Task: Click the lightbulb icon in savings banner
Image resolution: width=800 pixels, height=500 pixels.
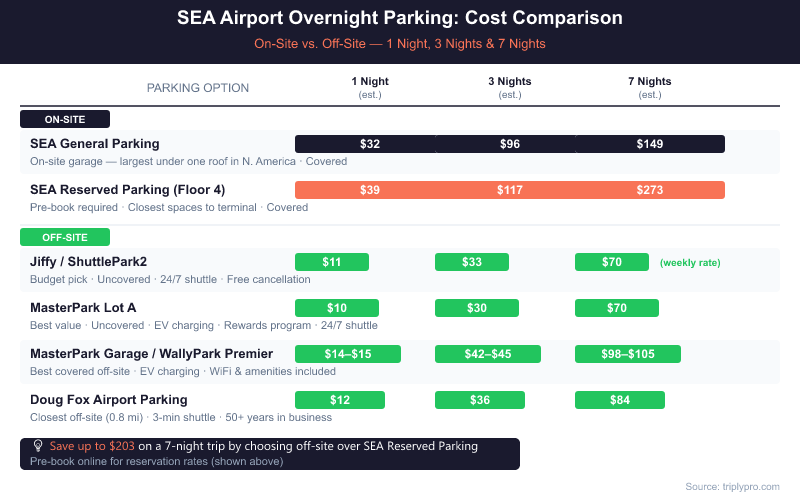Action: (37, 446)
